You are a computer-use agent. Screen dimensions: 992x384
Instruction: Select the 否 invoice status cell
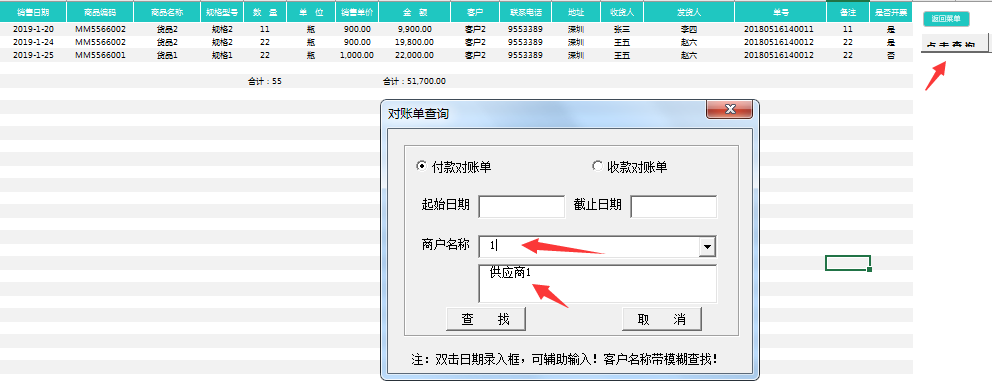891,55
